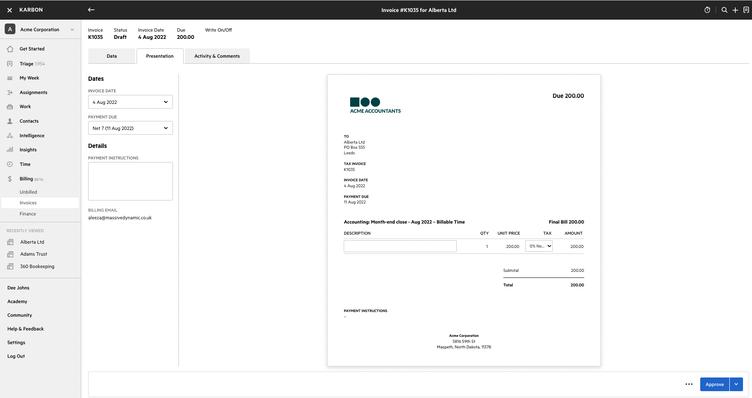The image size is (752, 398).
Task: Open Unbilled under Billing
Action: click(x=28, y=192)
